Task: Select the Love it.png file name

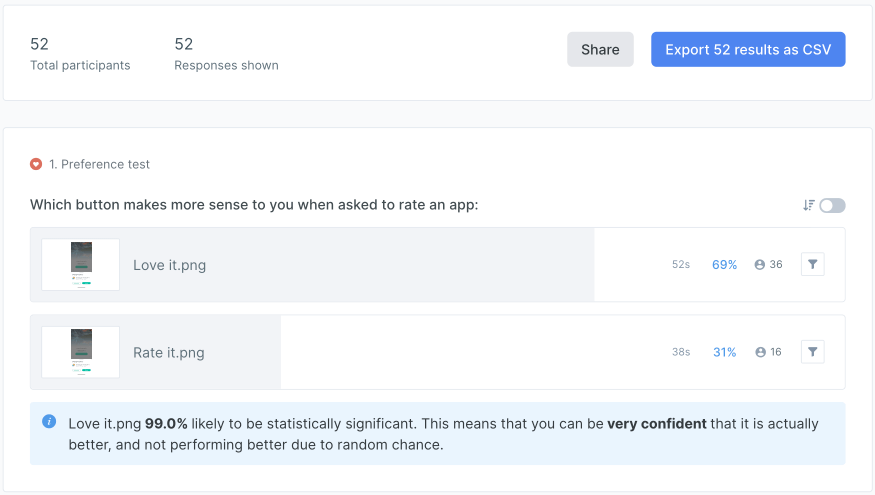Action: pos(169,266)
